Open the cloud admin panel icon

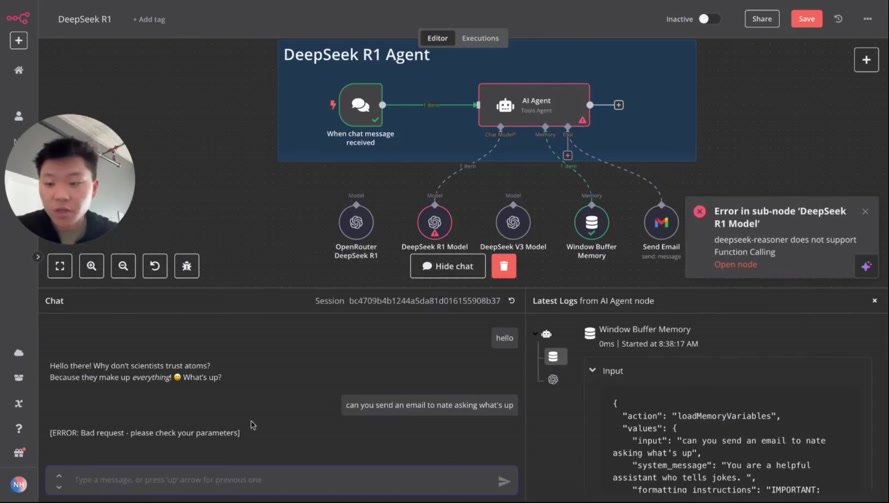click(19, 353)
